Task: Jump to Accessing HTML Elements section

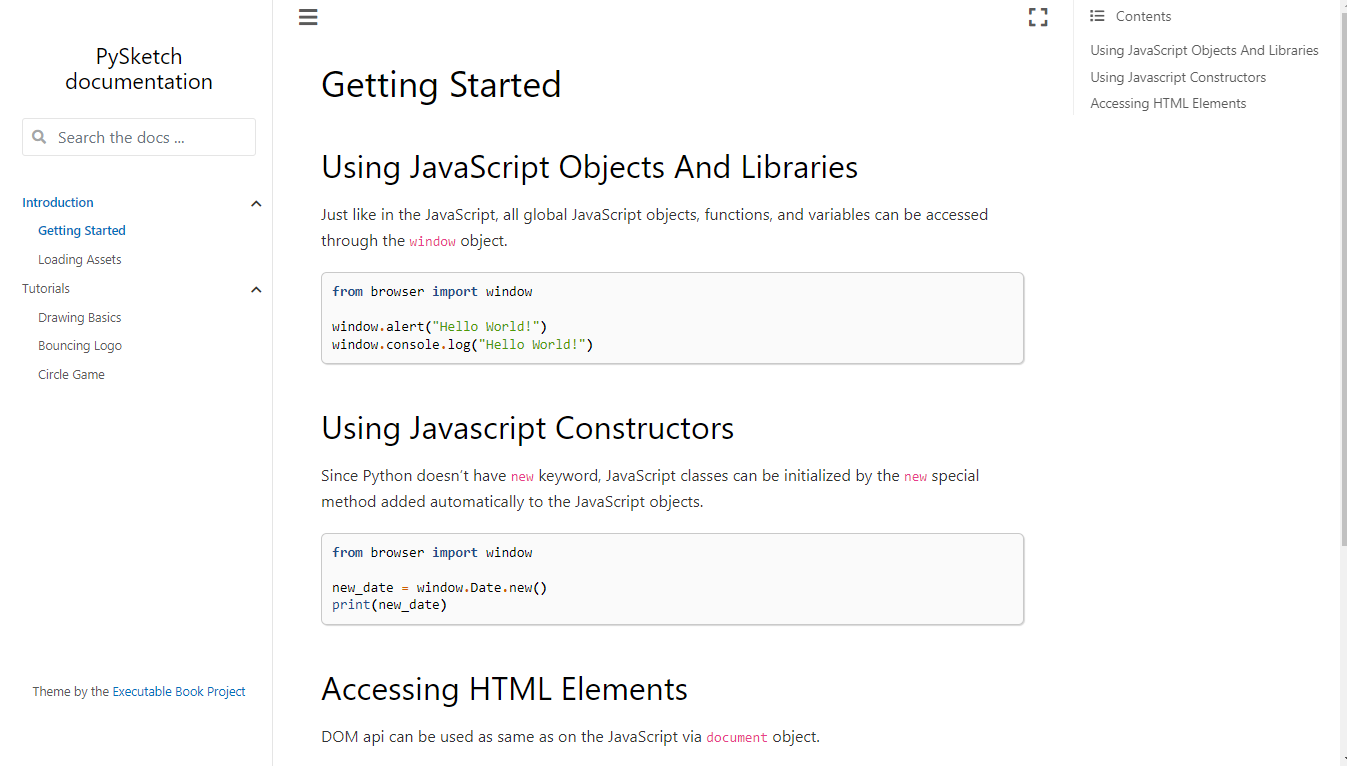Action: (x=1168, y=103)
